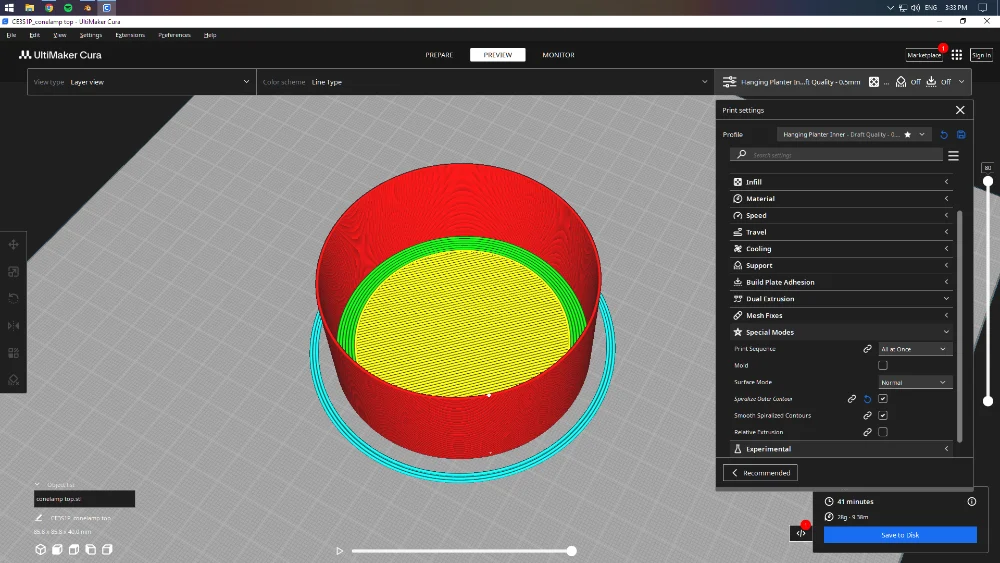The height and width of the screenshot is (563, 1000).
Task: Open the setting visibility hamburger menu
Action: [953, 155]
